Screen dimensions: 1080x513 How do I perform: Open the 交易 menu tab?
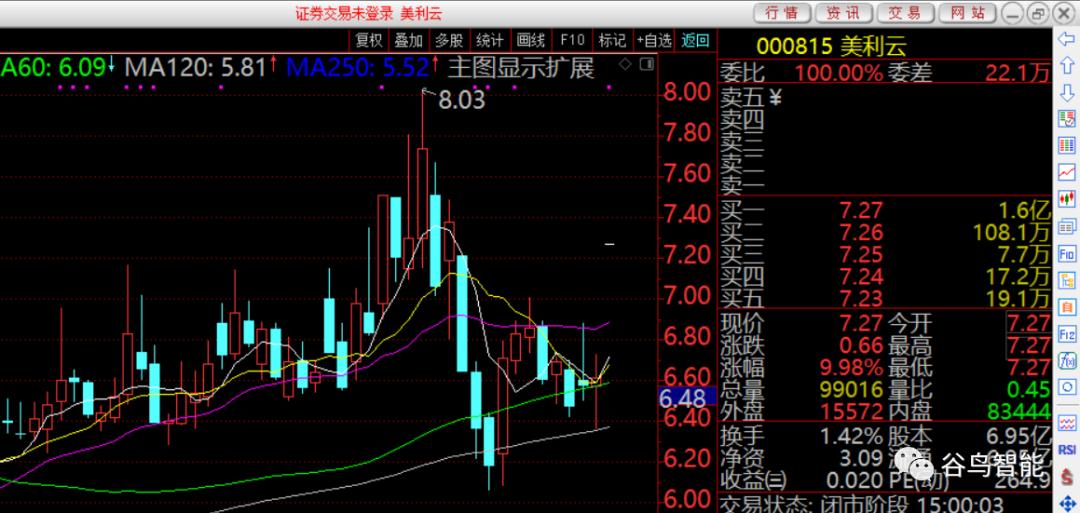point(904,12)
